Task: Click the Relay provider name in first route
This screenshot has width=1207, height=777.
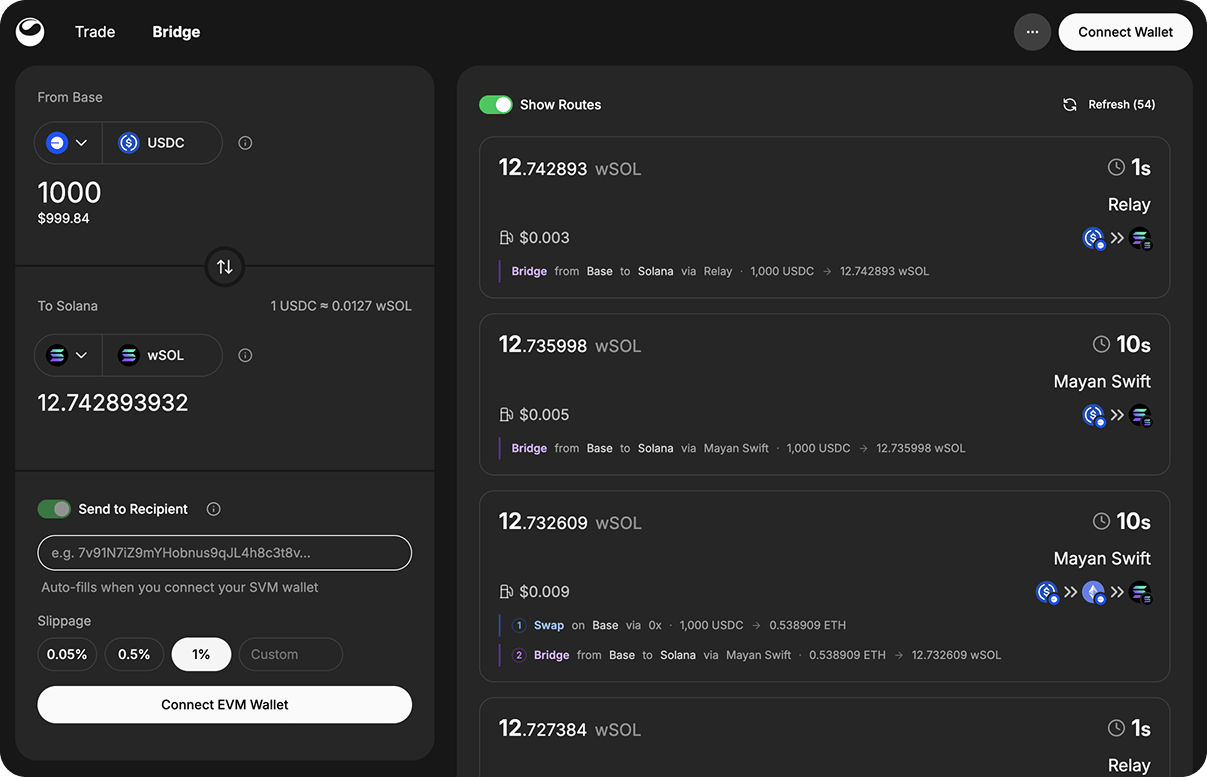Action: (x=1129, y=204)
